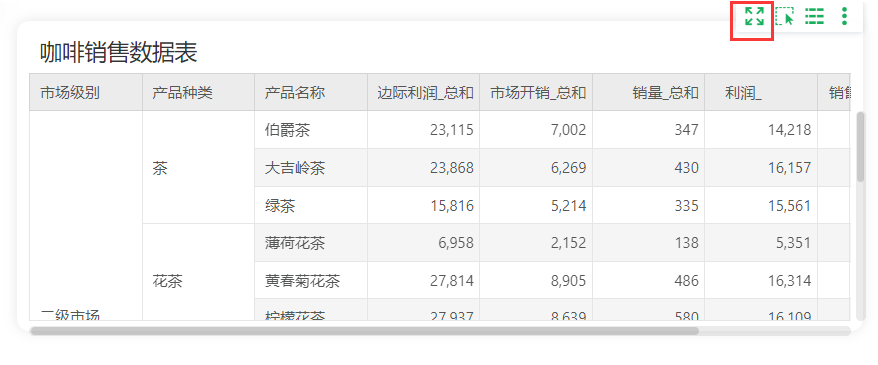The width and height of the screenshot is (878, 365).
Task: Select the 绿茶 product cell
Action: pos(311,205)
